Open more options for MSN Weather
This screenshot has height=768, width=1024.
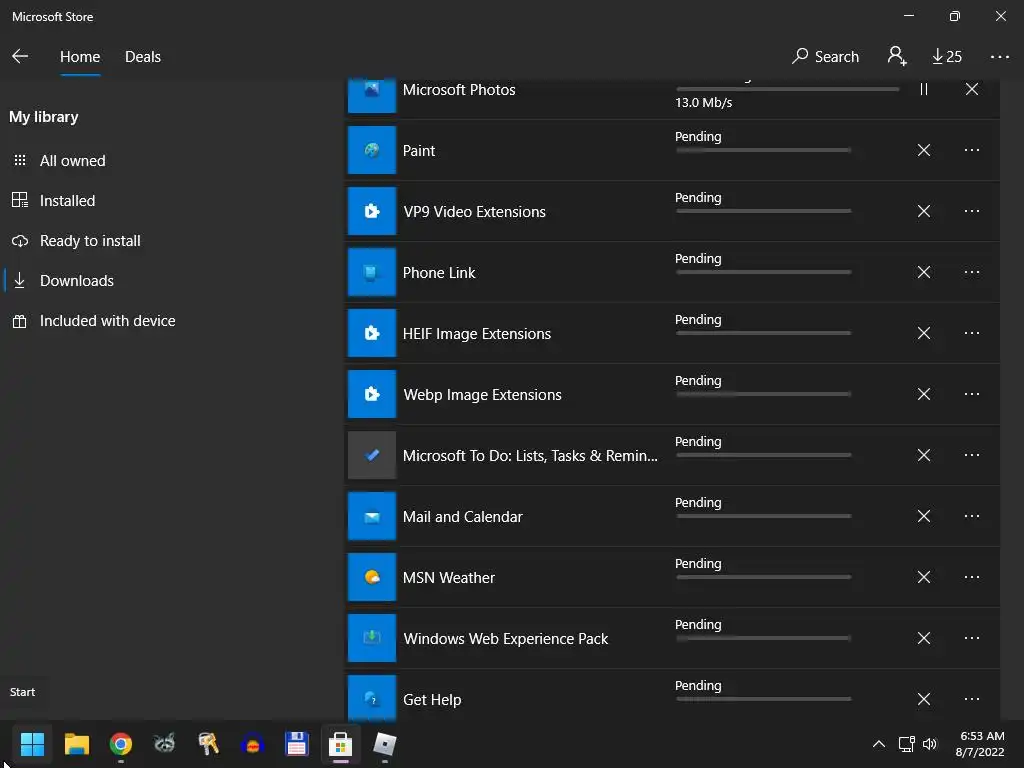[972, 577]
